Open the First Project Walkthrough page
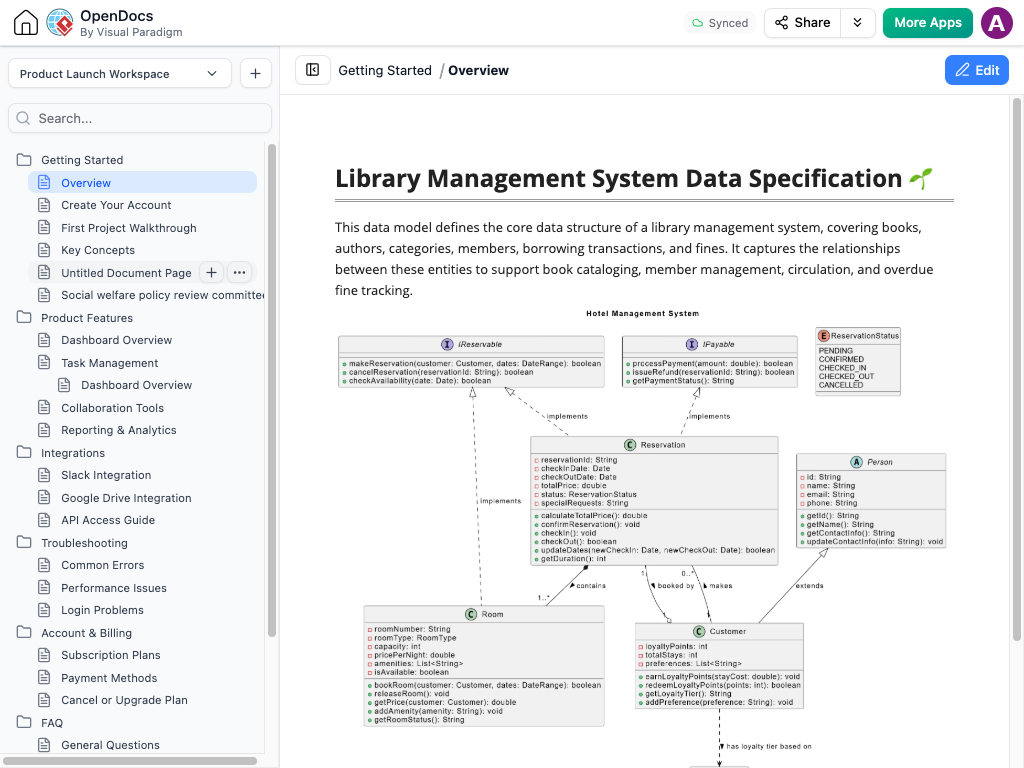Image resolution: width=1024 pixels, height=768 pixels. click(129, 228)
